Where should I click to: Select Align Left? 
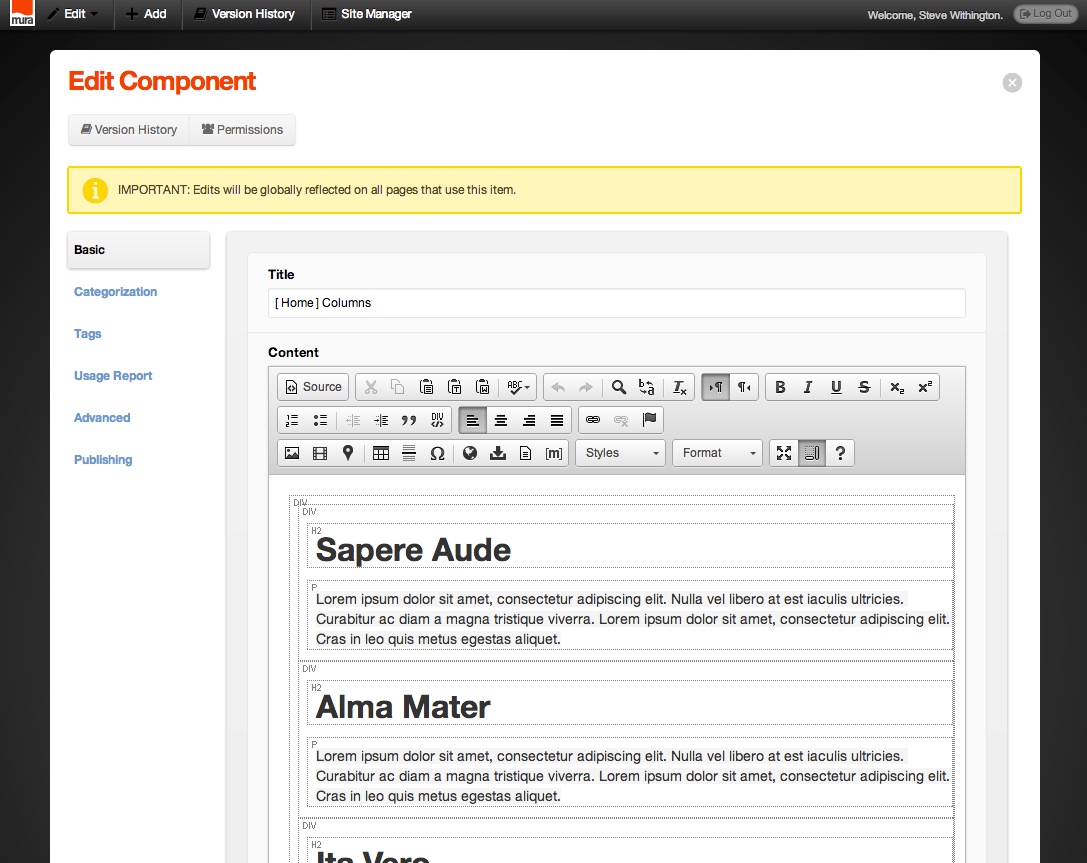472,420
